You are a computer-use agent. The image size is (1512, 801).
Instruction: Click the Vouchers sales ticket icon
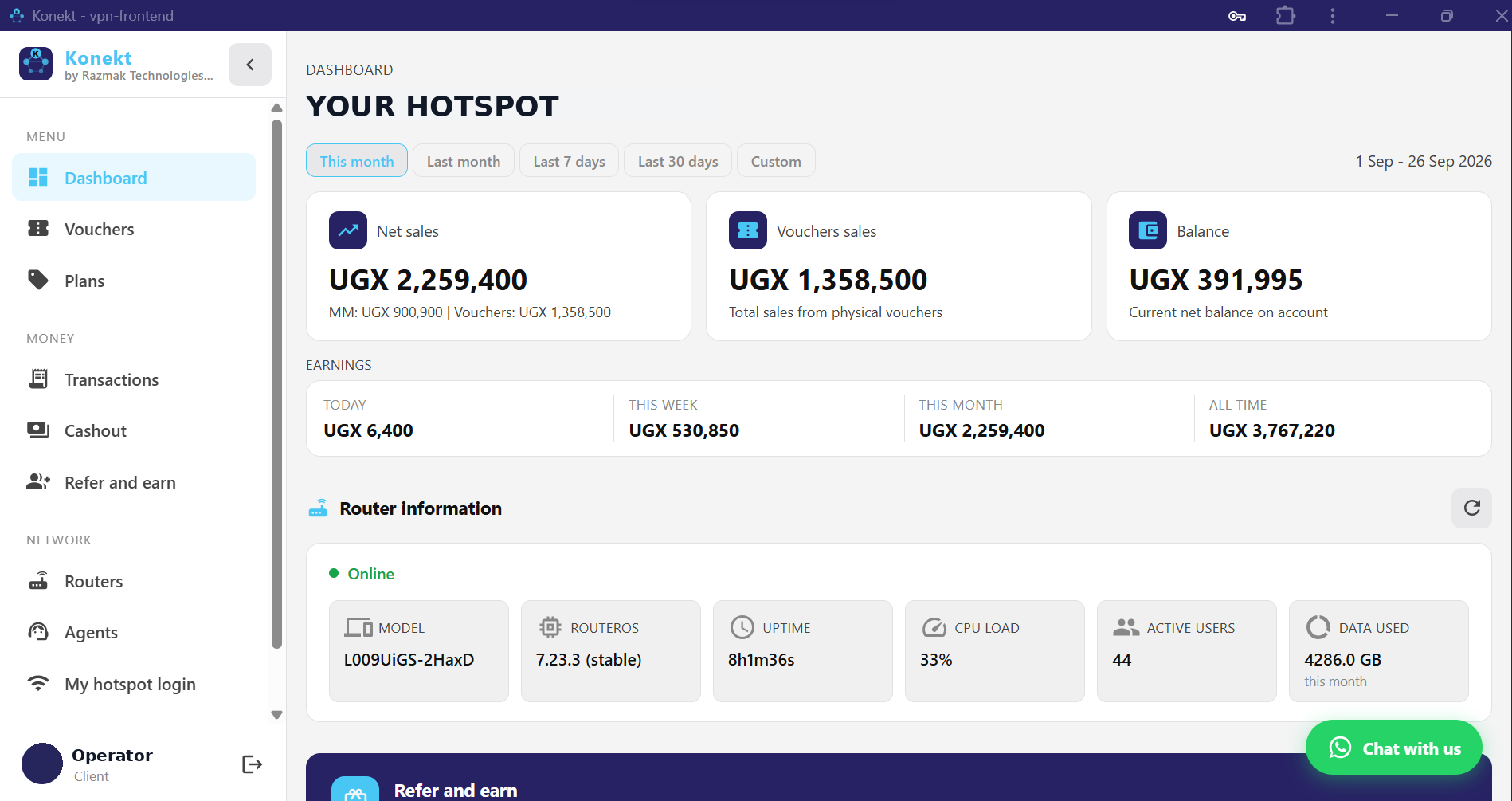[x=748, y=230]
